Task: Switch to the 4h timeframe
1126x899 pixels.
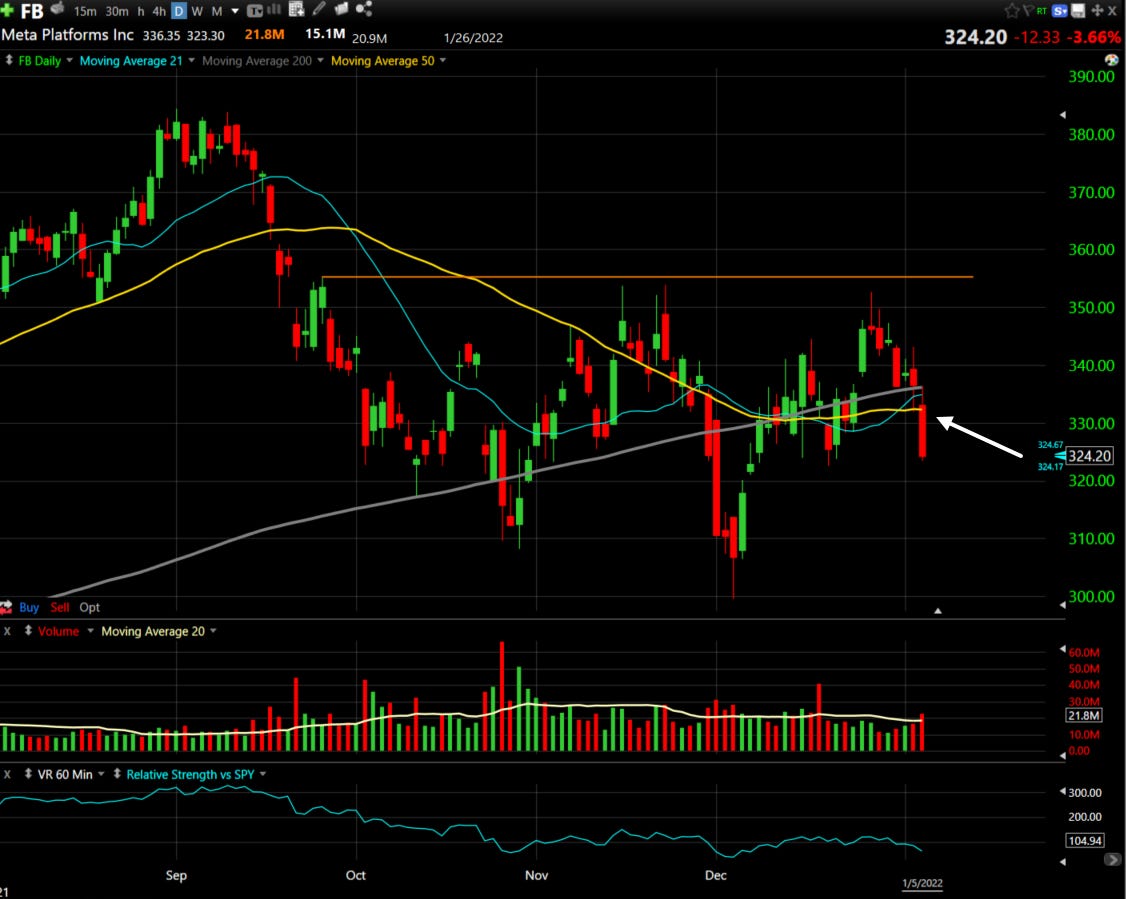Action: pos(159,11)
